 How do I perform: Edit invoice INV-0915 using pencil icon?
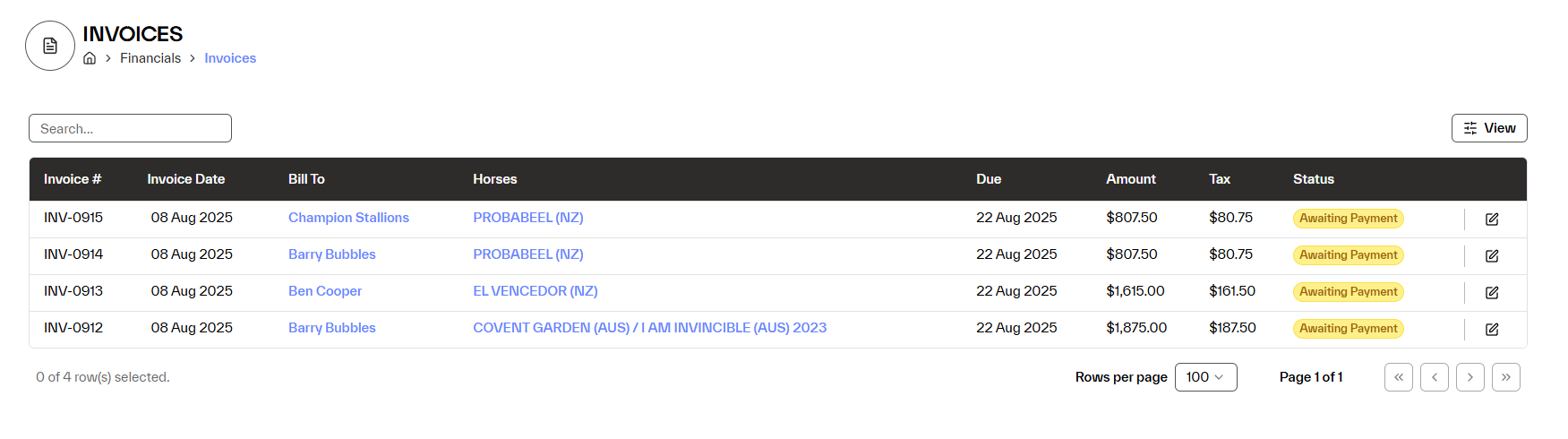(1492, 219)
